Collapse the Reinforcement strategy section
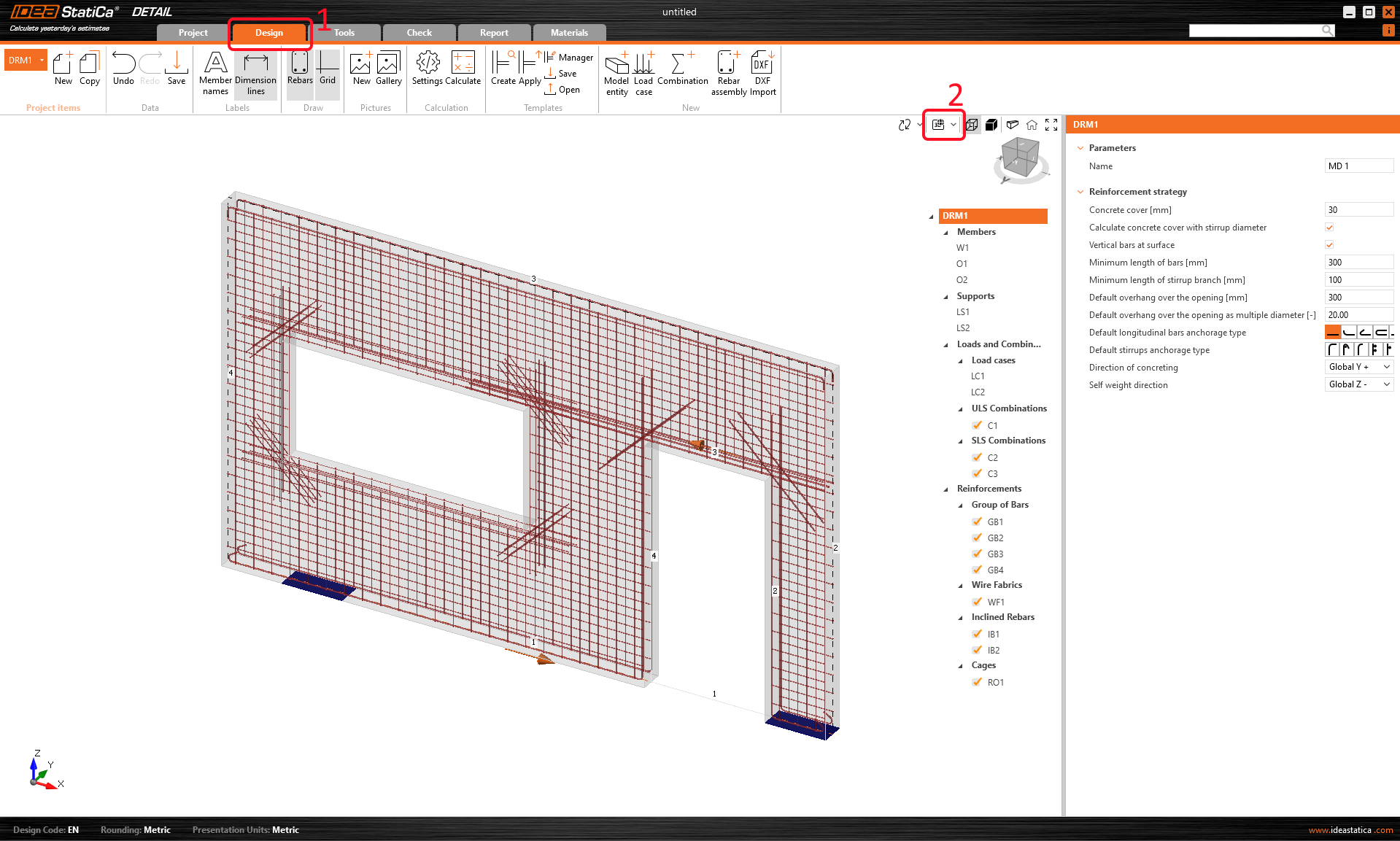The height and width of the screenshot is (841, 1400). [1080, 192]
